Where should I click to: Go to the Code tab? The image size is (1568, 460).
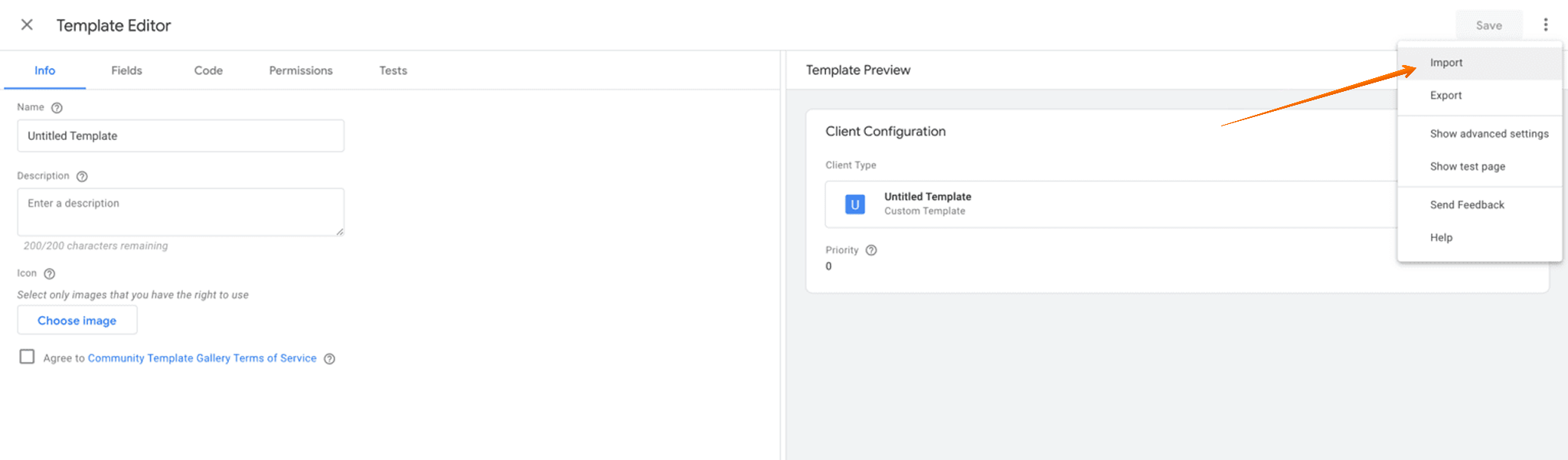[208, 70]
